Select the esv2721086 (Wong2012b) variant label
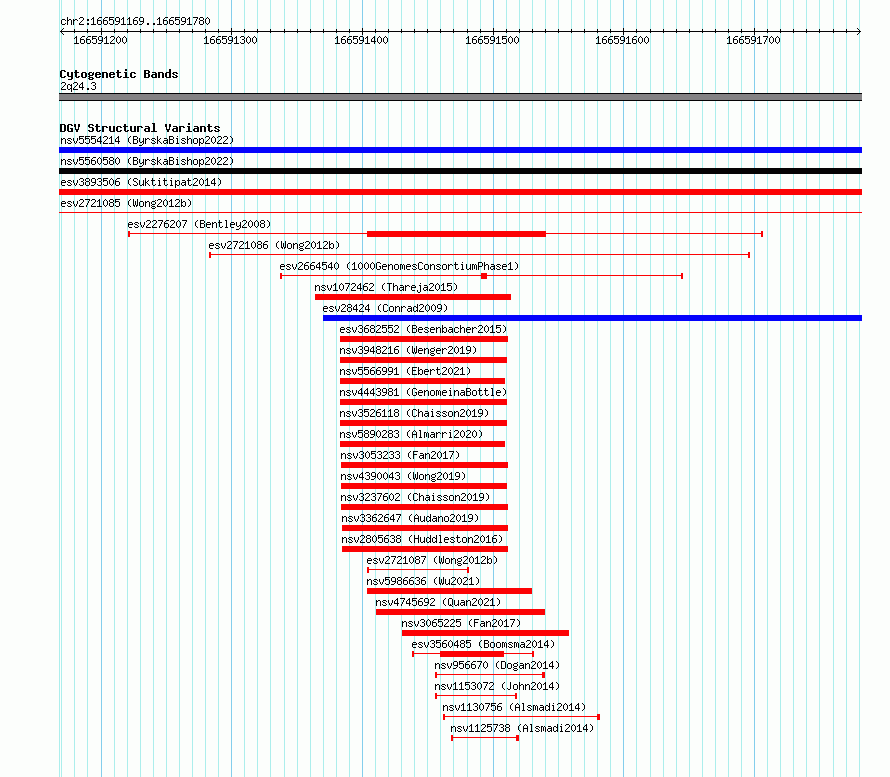Image resolution: width=890 pixels, height=777 pixels. click(274, 245)
